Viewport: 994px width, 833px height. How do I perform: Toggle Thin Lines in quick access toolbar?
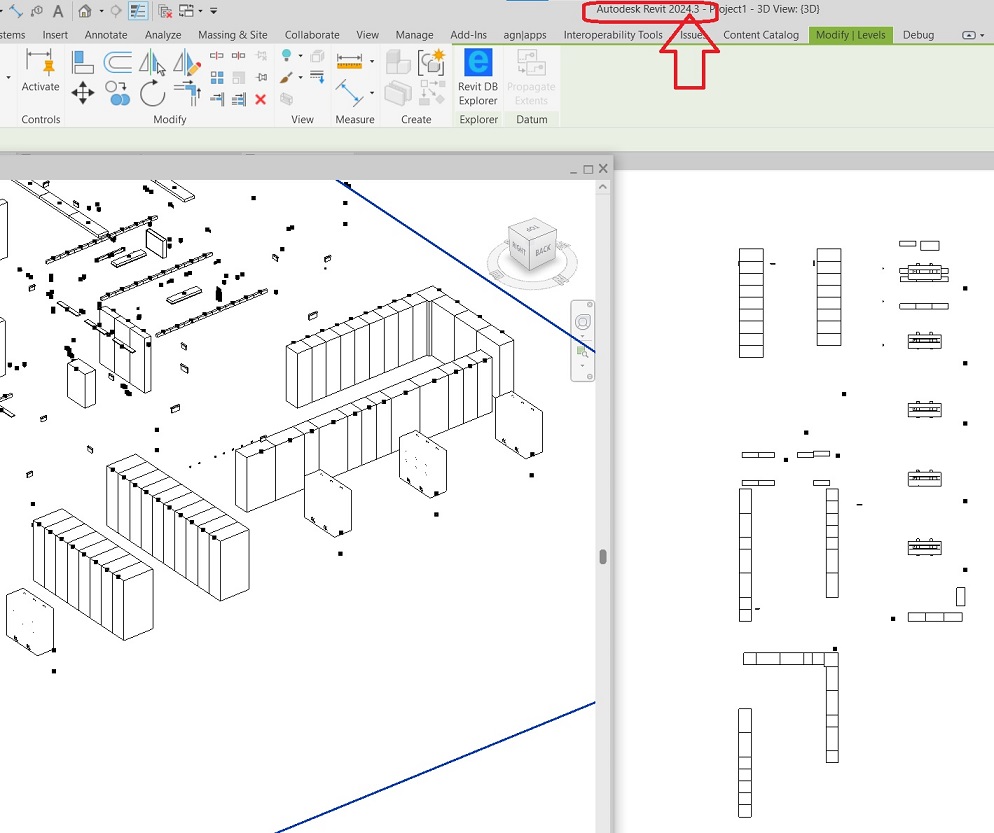(138, 11)
